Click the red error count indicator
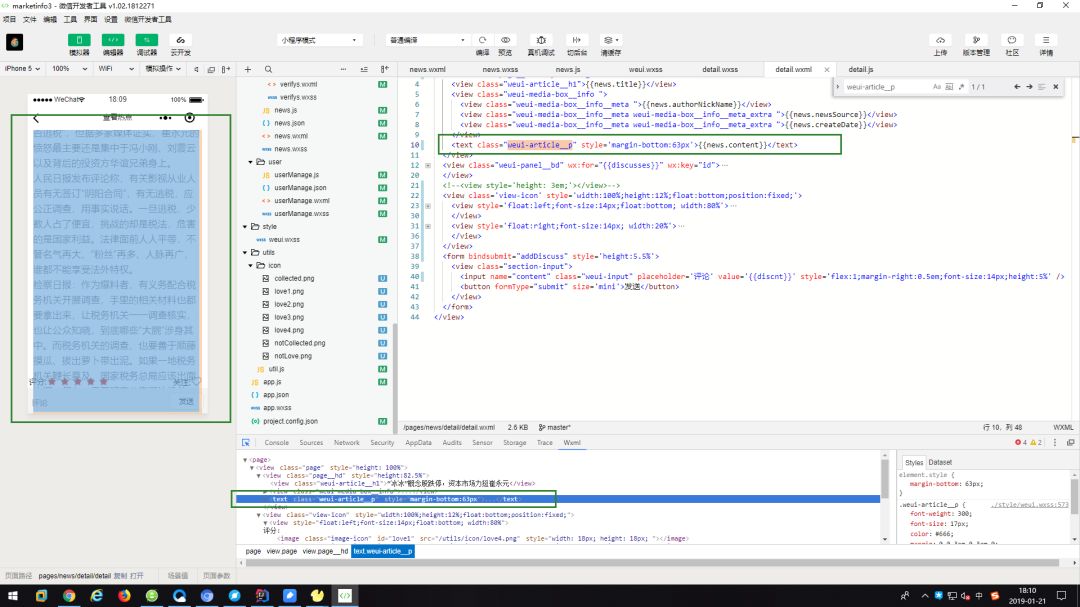 (x=1020, y=442)
